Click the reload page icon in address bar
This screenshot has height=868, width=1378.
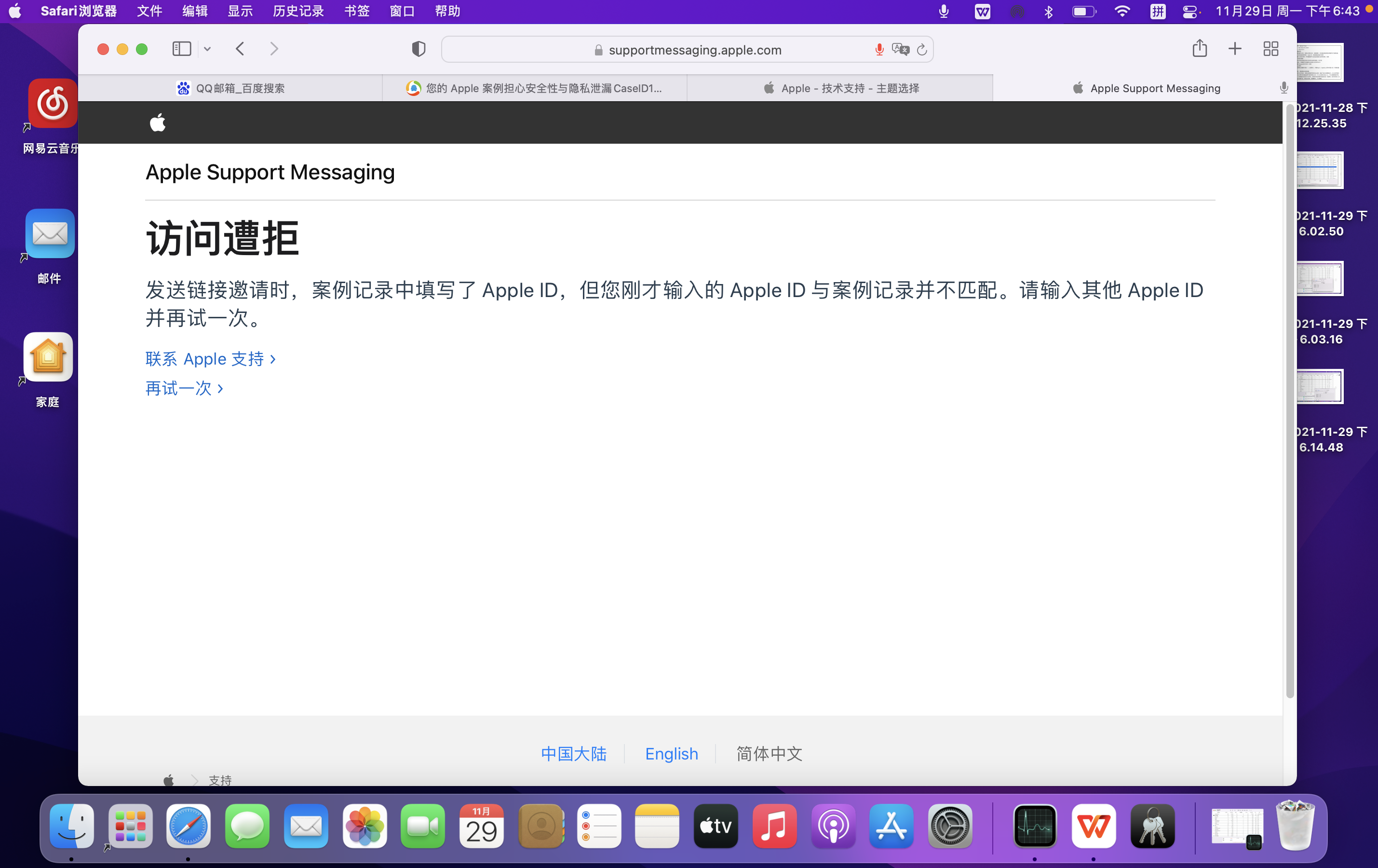tap(921, 50)
